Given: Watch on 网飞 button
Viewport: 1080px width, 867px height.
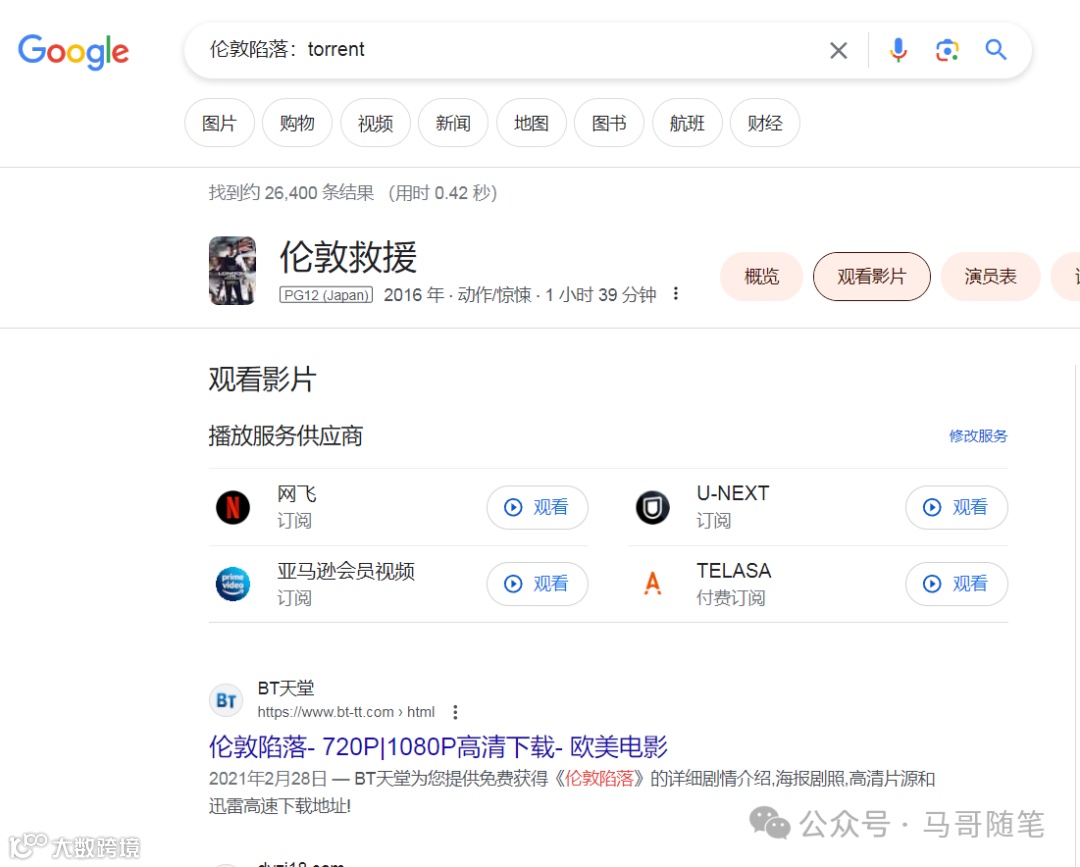Looking at the screenshot, I should coord(537,508).
